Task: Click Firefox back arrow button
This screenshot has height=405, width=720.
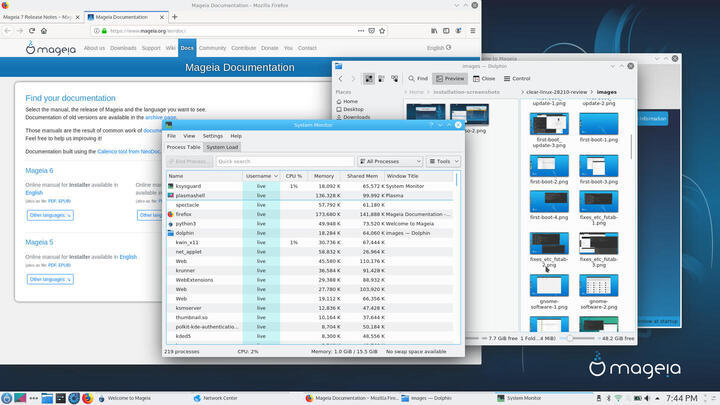Action: [8, 31]
